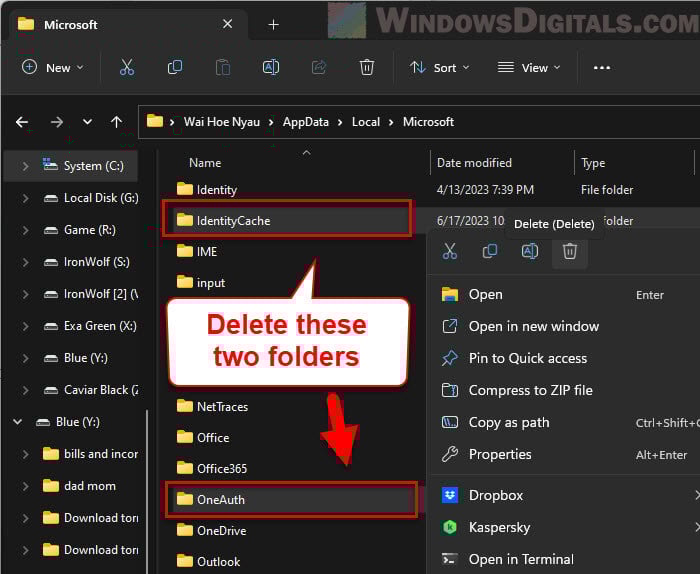Expand Exa Green (X:) tree node
The height and width of the screenshot is (574, 700).
(25, 326)
